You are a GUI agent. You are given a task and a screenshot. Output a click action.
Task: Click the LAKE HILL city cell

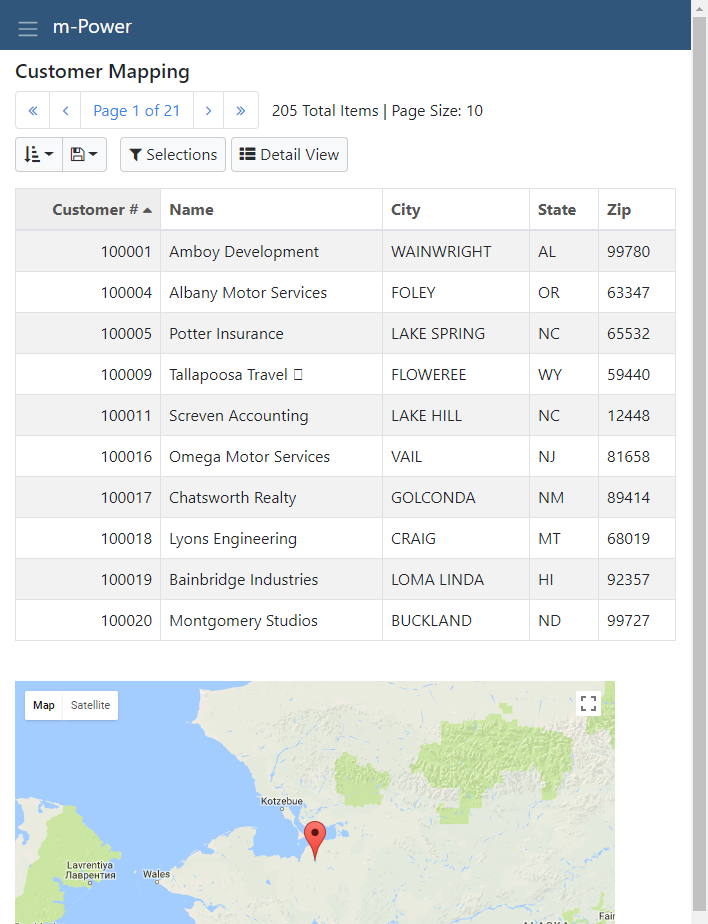click(456, 415)
